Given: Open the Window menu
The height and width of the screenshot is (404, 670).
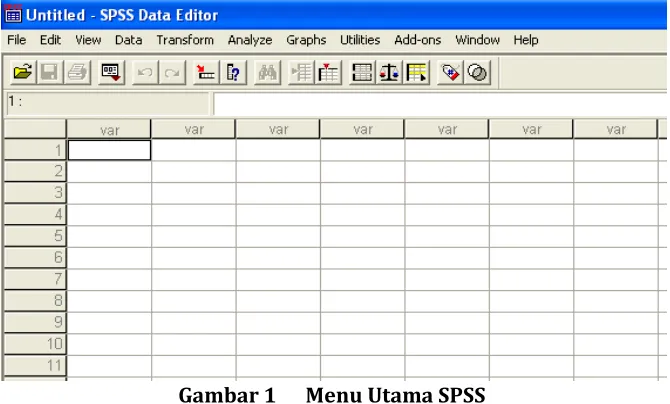Looking at the screenshot, I should 477,40.
